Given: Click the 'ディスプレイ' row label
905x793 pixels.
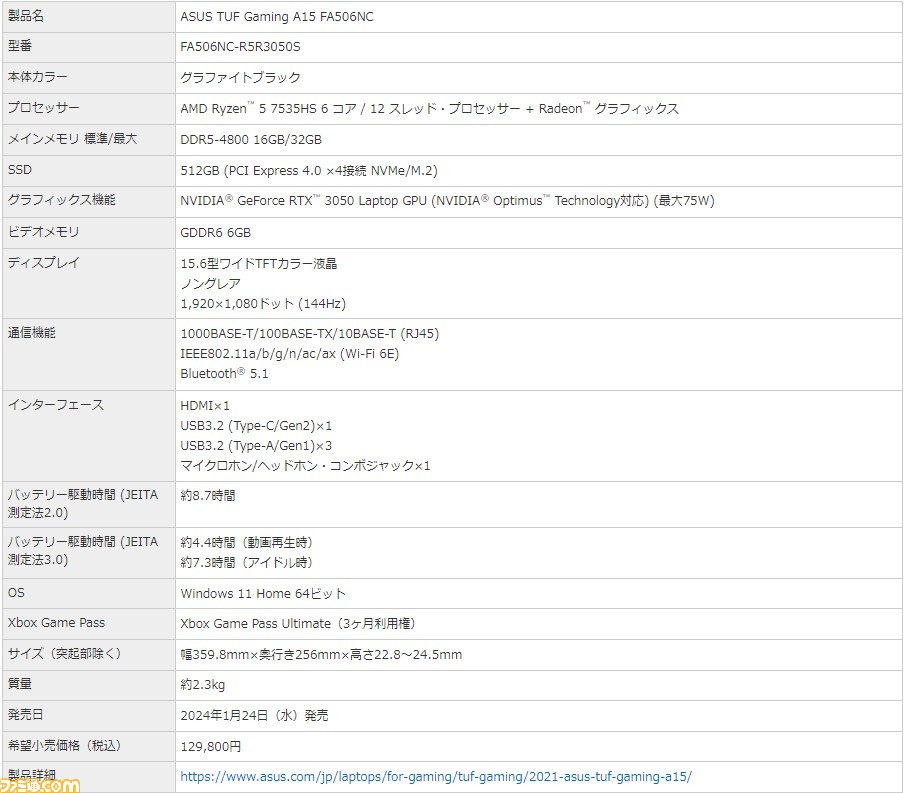Looking at the screenshot, I should pos(43,263).
